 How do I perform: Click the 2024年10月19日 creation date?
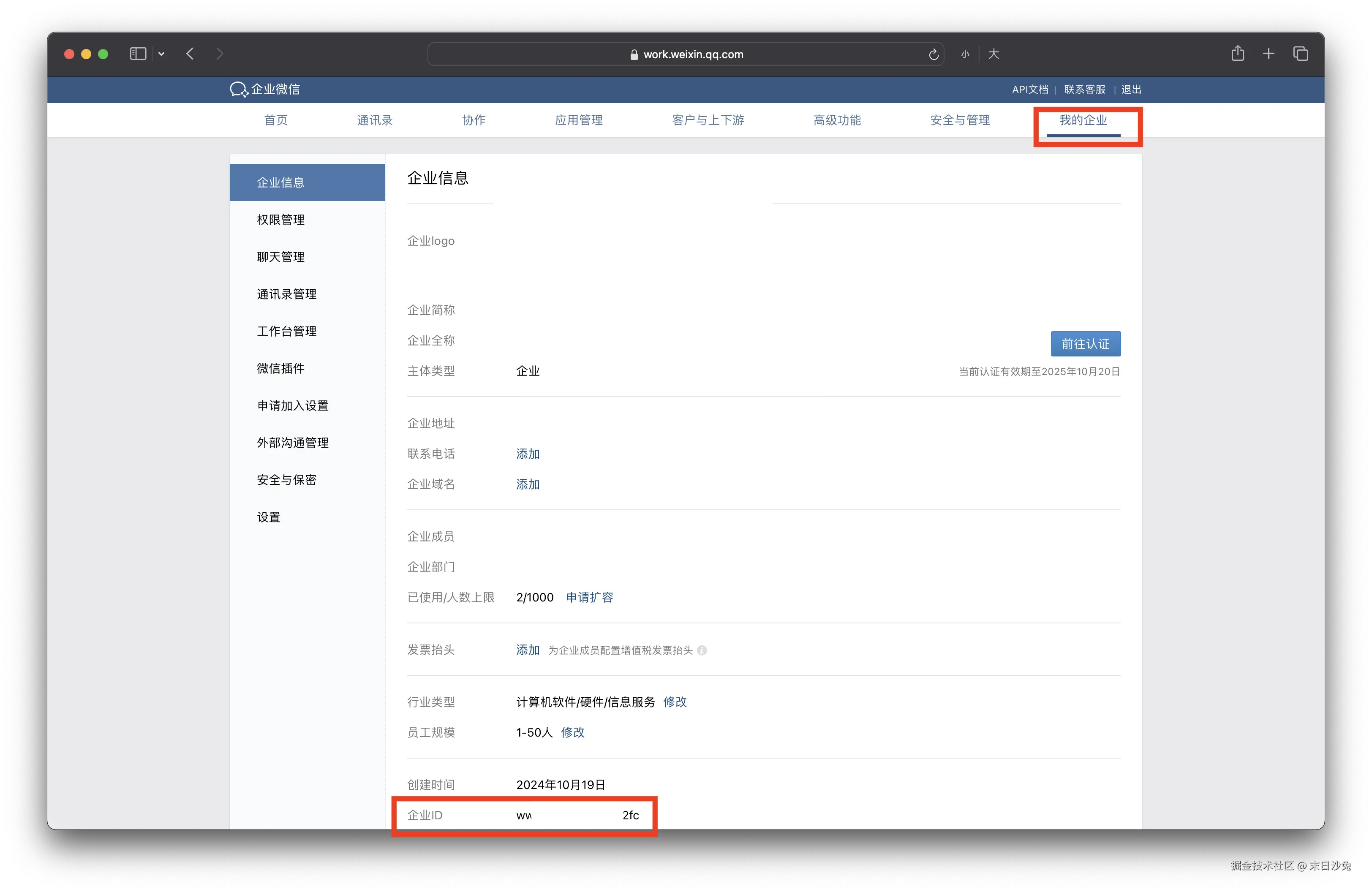[561, 785]
